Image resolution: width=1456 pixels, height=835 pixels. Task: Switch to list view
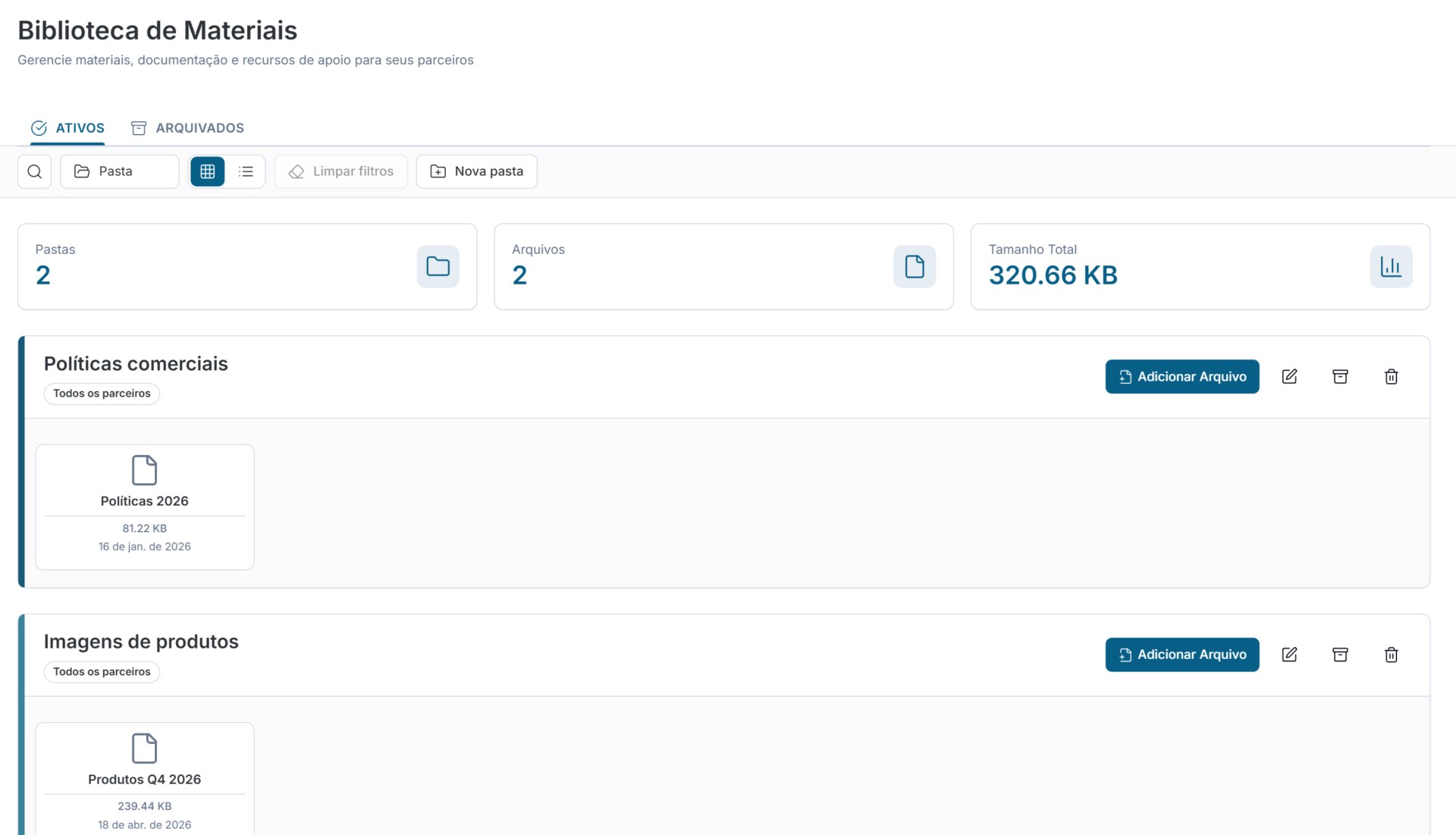point(246,171)
